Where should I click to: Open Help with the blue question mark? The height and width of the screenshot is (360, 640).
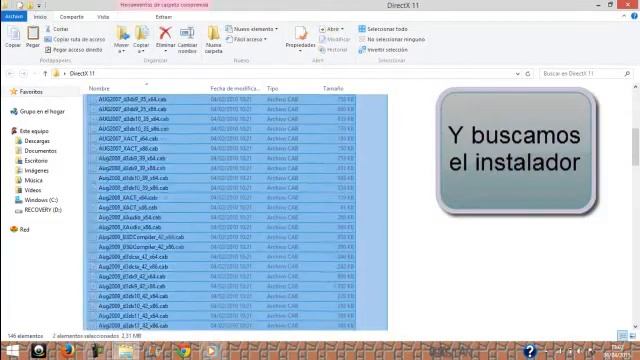[634, 16]
